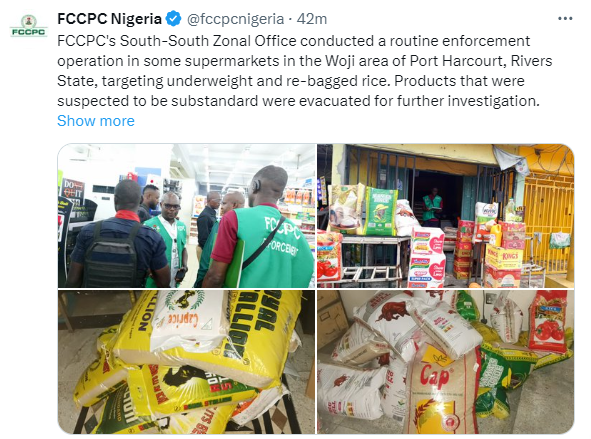Open the three-dot more options menu
This screenshot has height=439, width=591.
(565, 19)
